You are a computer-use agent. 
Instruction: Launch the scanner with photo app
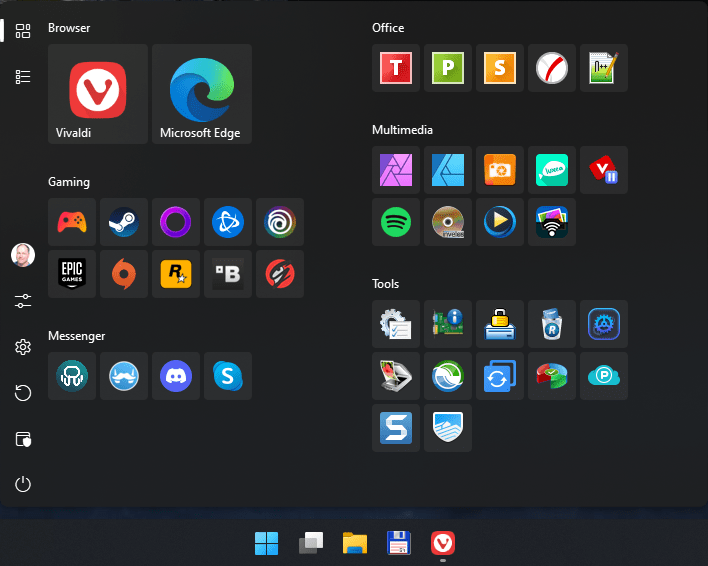396,376
